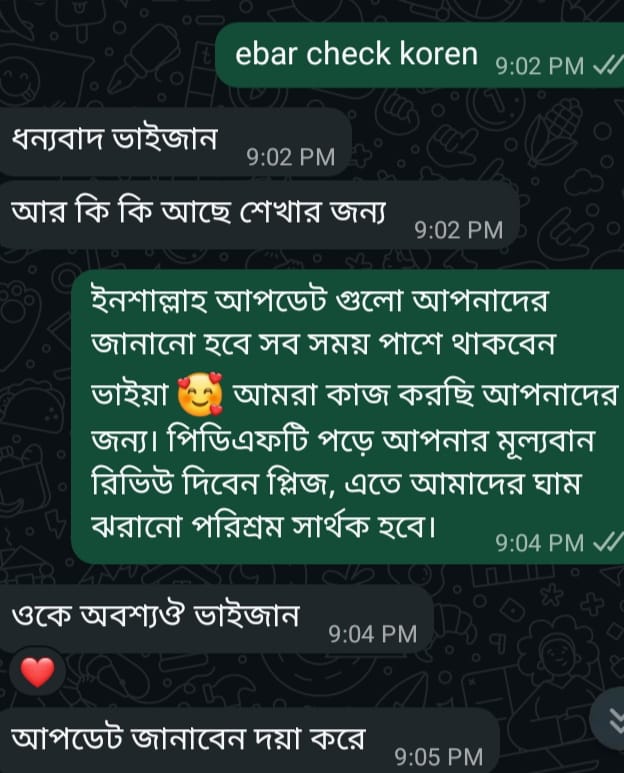The width and height of the screenshot is (624, 773).
Task: Tap double check marks on 'ebar check koren'
Action: point(606,65)
